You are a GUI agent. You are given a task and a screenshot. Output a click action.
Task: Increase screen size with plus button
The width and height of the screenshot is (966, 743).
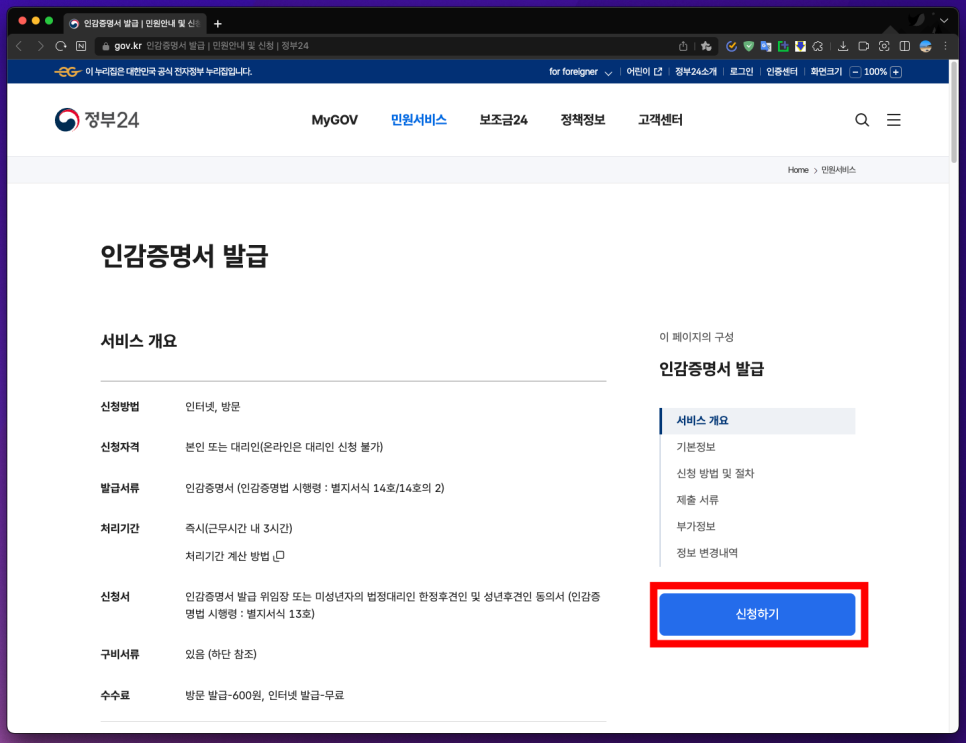[896, 72]
